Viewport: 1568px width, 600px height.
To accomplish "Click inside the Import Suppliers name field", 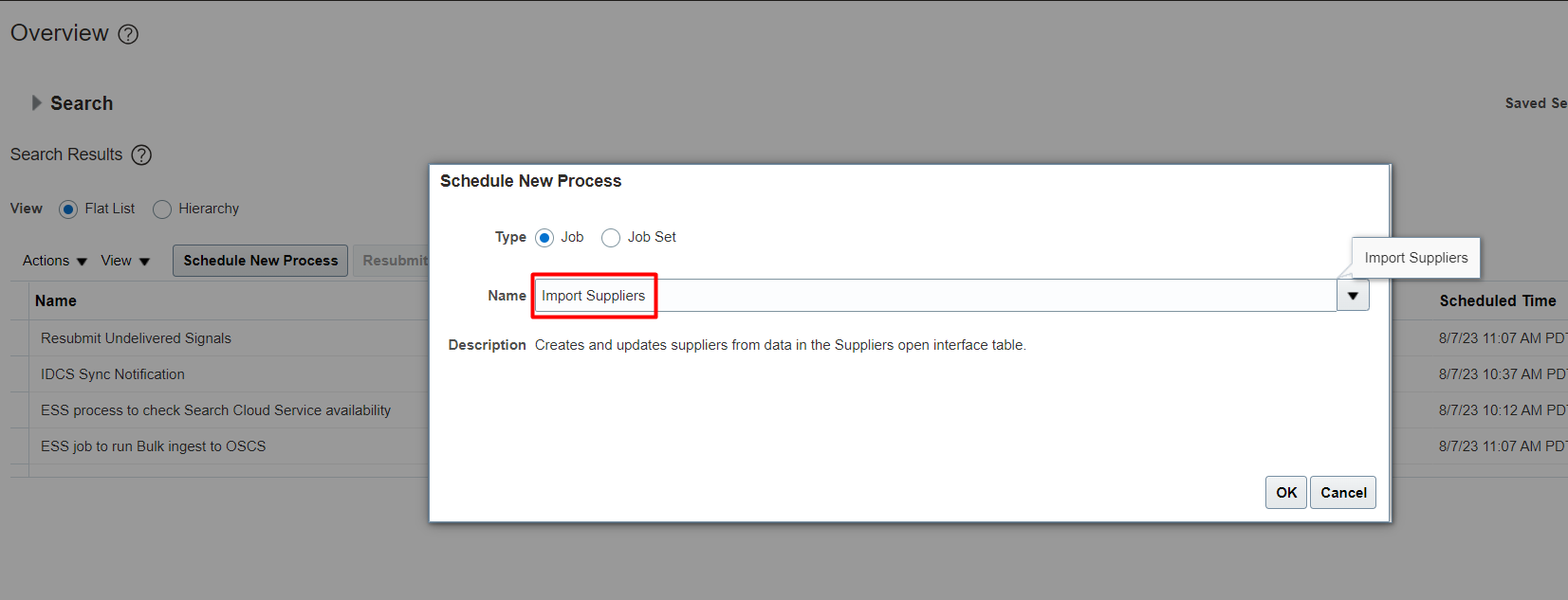I will click(x=593, y=295).
